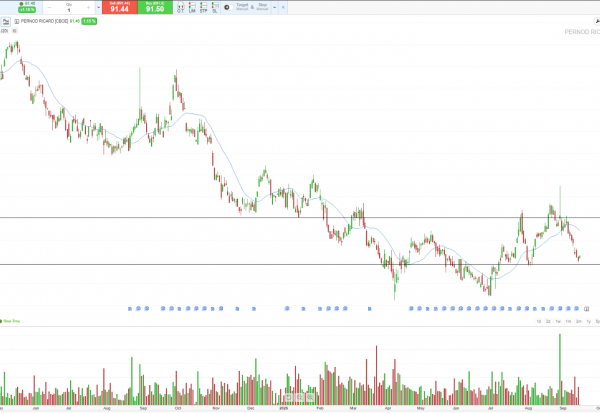This screenshot has height=413, width=600.
Task: Click the upper horizontal resistance line
Action: click(x=300, y=217)
